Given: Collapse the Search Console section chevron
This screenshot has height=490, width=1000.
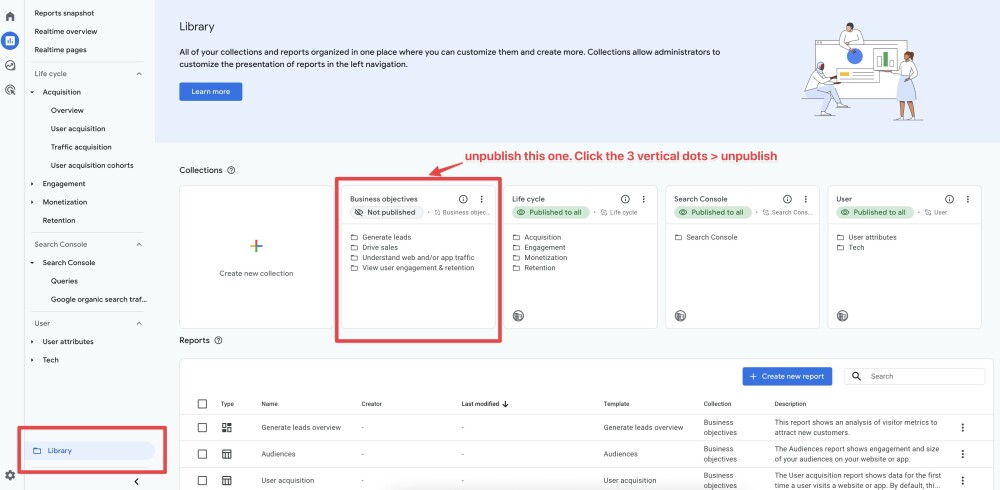Looking at the screenshot, I should coord(139,244).
